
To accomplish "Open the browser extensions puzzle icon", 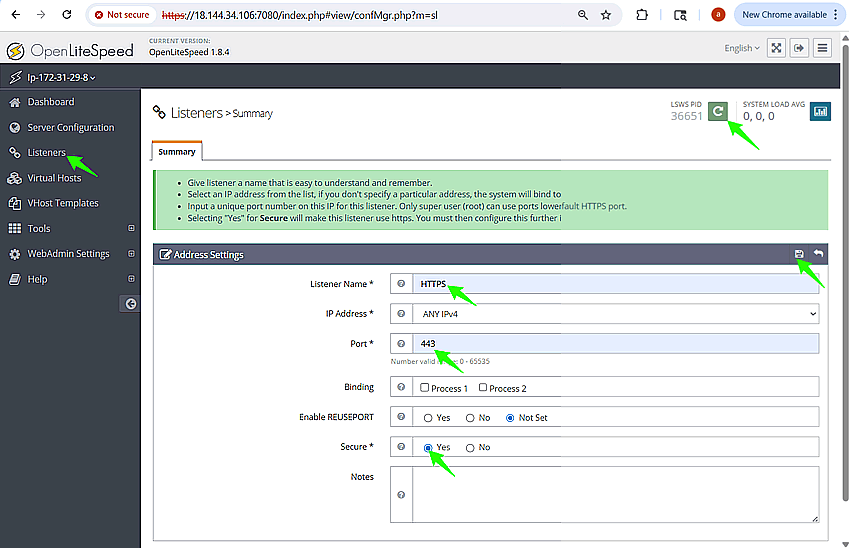I will (x=642, y=15).
